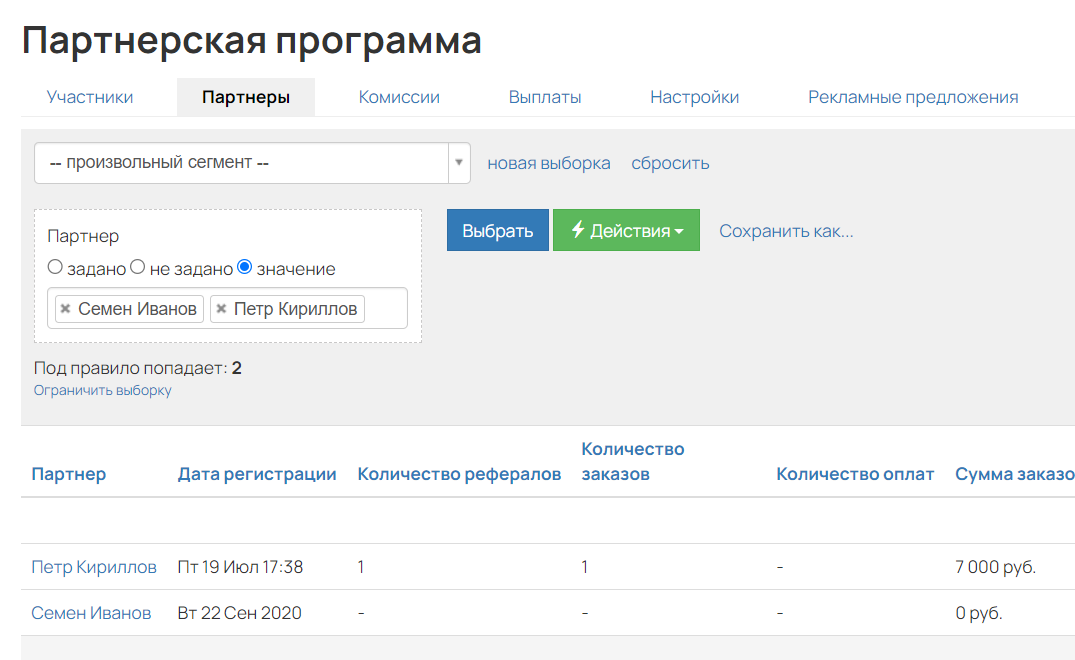Sort by Количество рефералов column header

pyautogui.click(x=459, y=474)
